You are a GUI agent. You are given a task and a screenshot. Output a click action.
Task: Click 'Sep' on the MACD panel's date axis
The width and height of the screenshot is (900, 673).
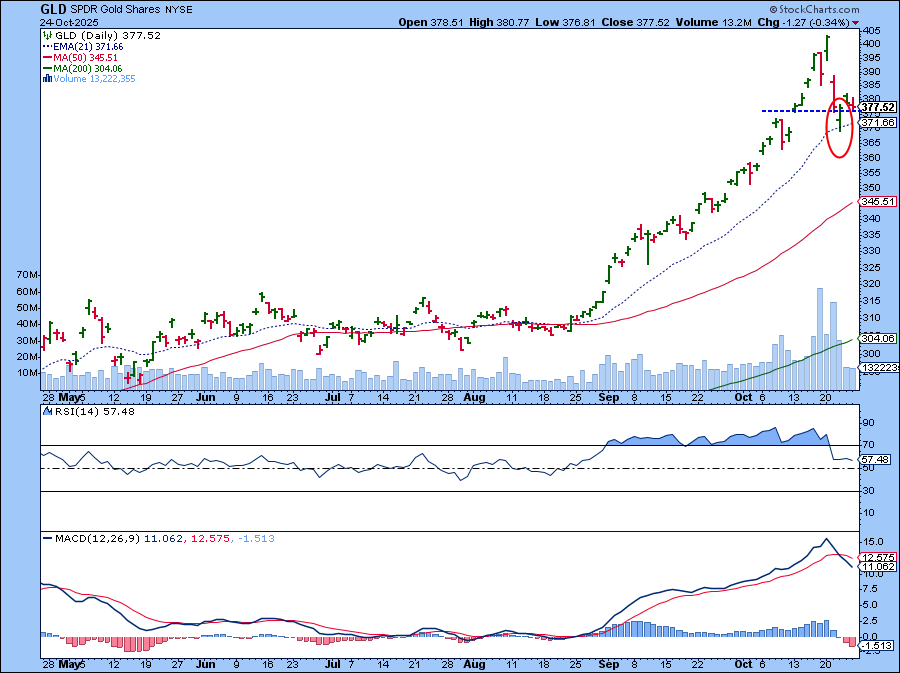tap(608, 664)
